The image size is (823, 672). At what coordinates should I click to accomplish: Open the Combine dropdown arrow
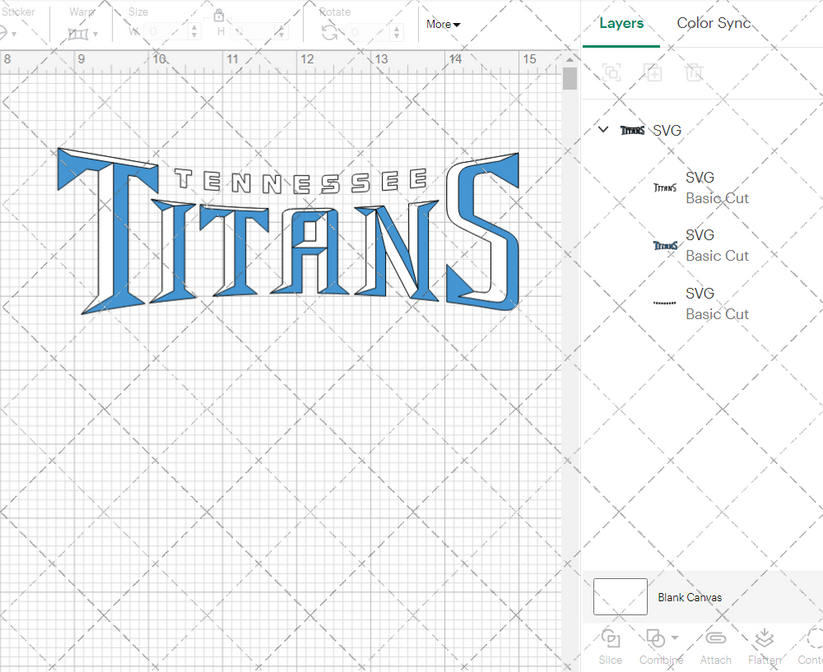[672, 639]
